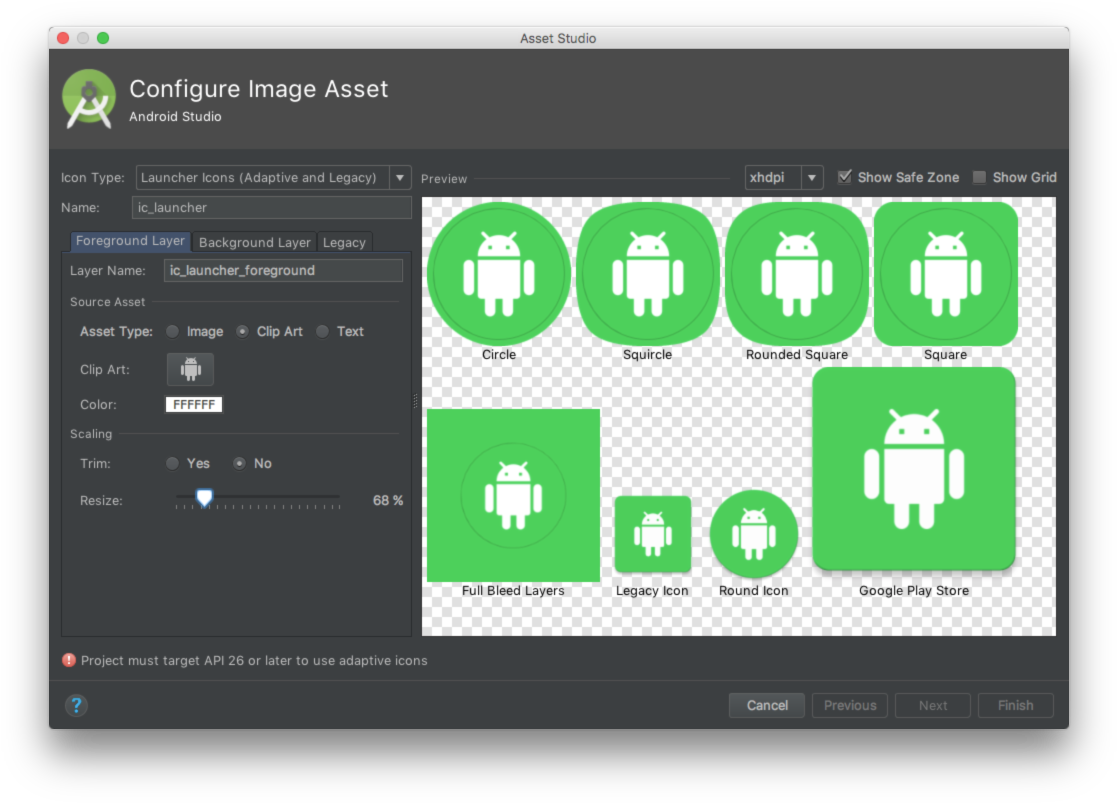
Task: Select the Image asset type radio button
Action: click(x=173, y=331)
